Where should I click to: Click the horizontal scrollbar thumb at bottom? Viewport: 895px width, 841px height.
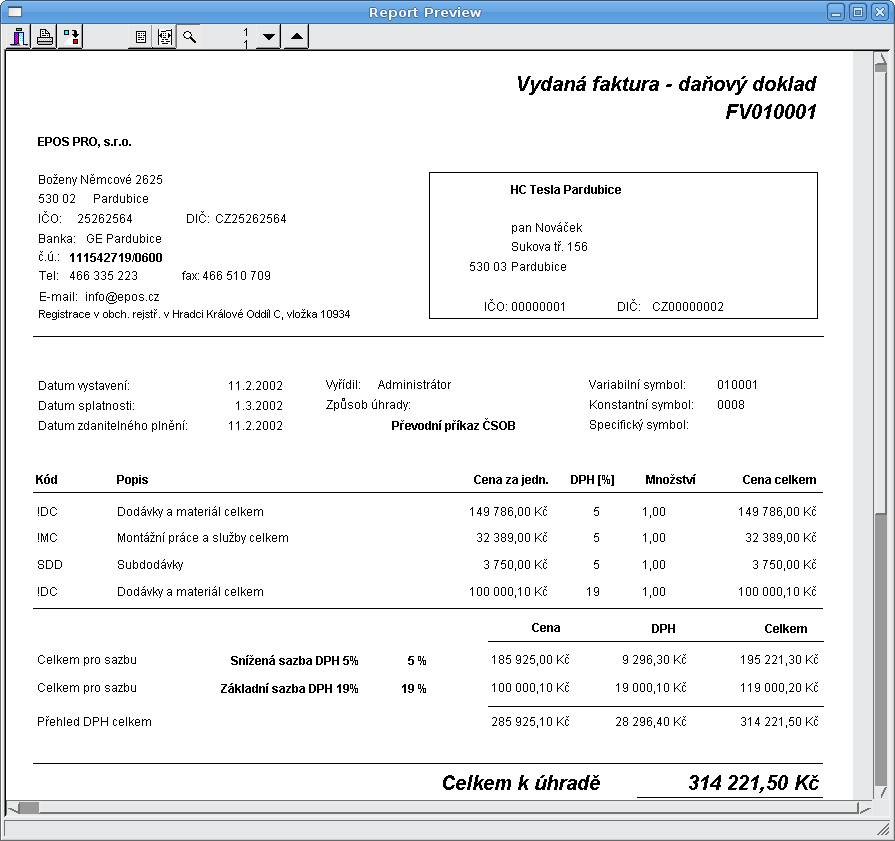[x=28, y=808]
